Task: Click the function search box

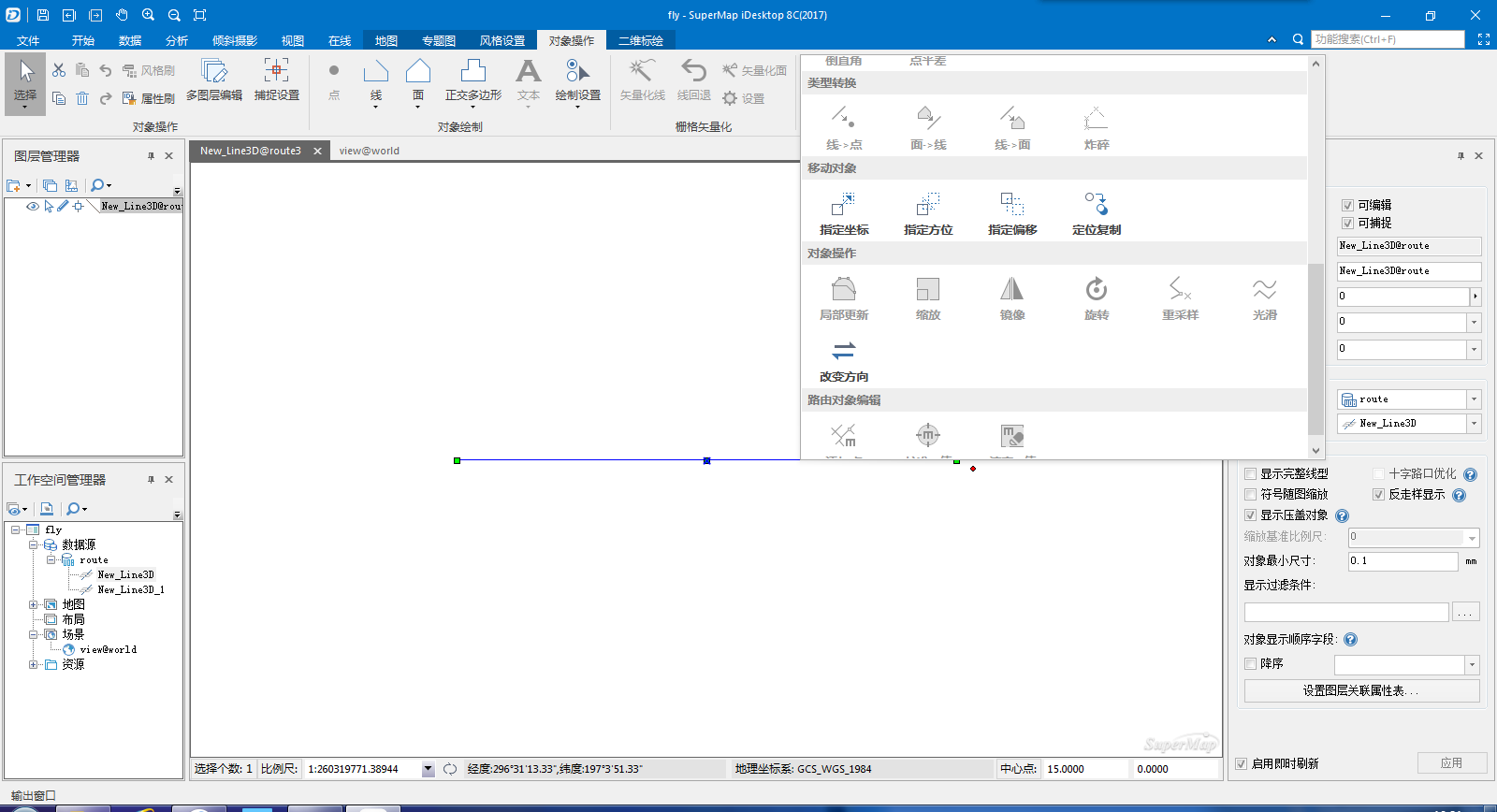Action: 1388,39
